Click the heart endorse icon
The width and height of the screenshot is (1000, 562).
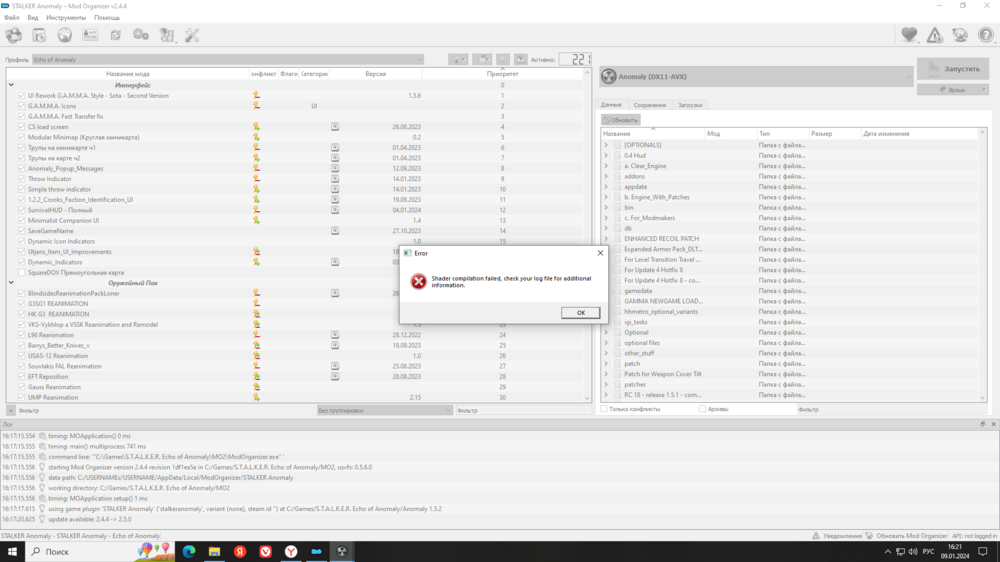909,36
